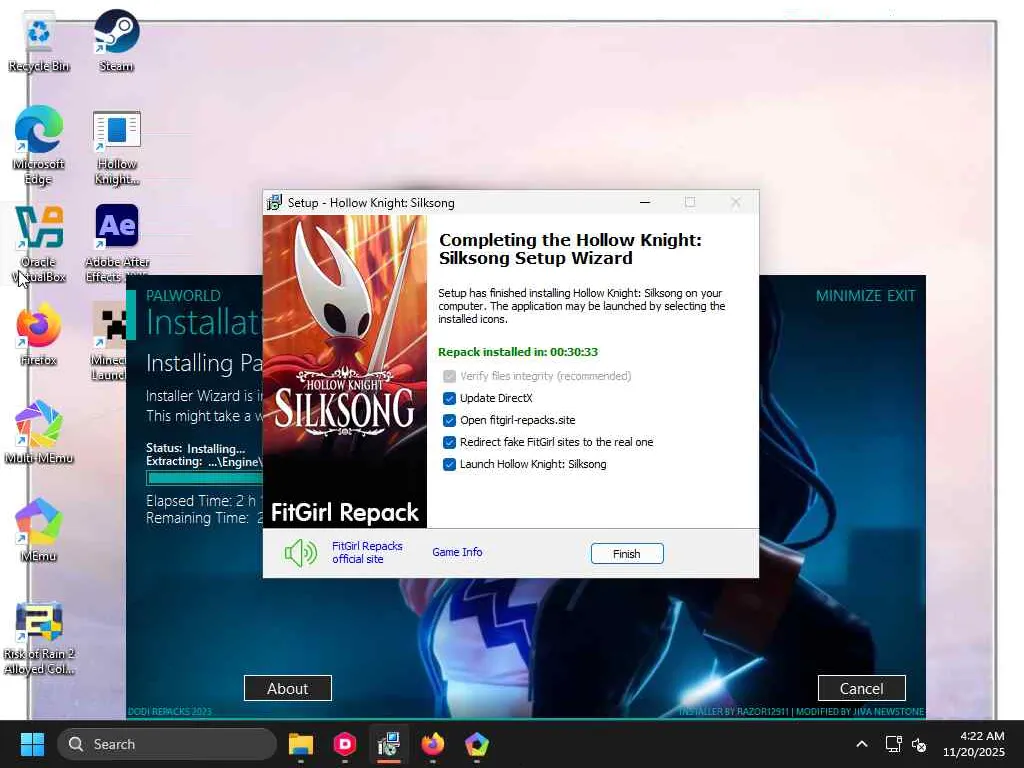This screenshot has width=1024, height=768.
Task: Toggle Redirect fake FitGirl sites checkbox
Action: pos(449,442)
